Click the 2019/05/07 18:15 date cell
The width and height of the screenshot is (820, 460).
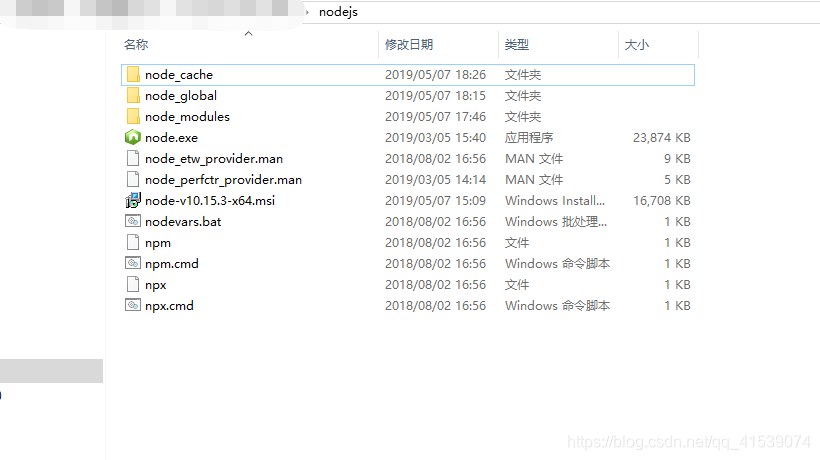tap(436, 96)
